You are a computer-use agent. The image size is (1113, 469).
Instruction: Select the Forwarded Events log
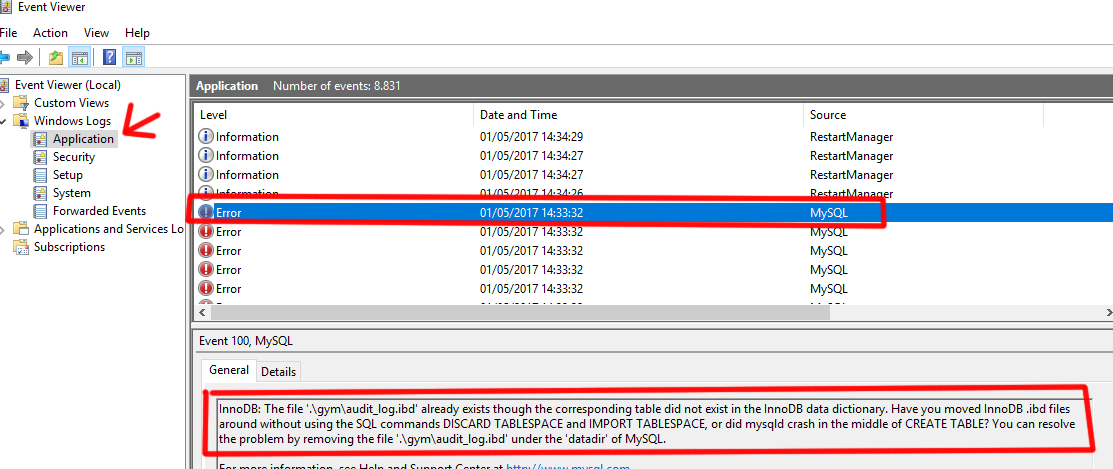(x=99, y=211)
